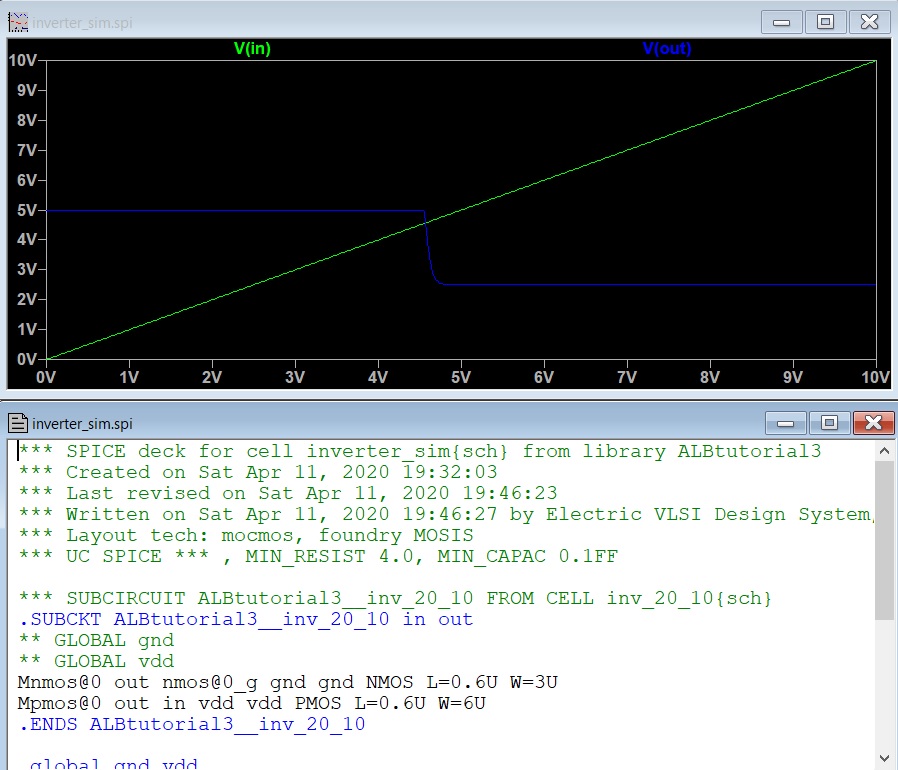Viewport: 898px width, 770px height.
Task: Select the green V(in) trace label
Action: pyautogui.click(x=254, y=48)
